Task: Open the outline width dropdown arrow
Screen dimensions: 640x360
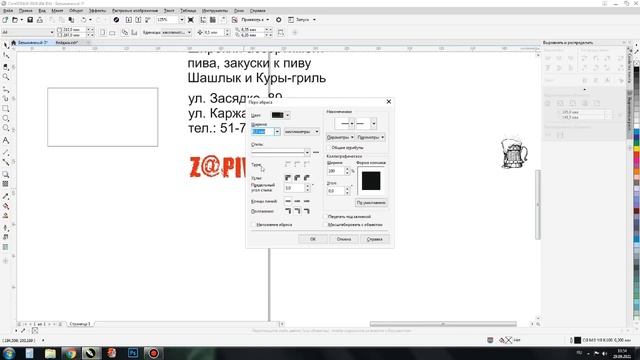Action: [x=277, y=131]
